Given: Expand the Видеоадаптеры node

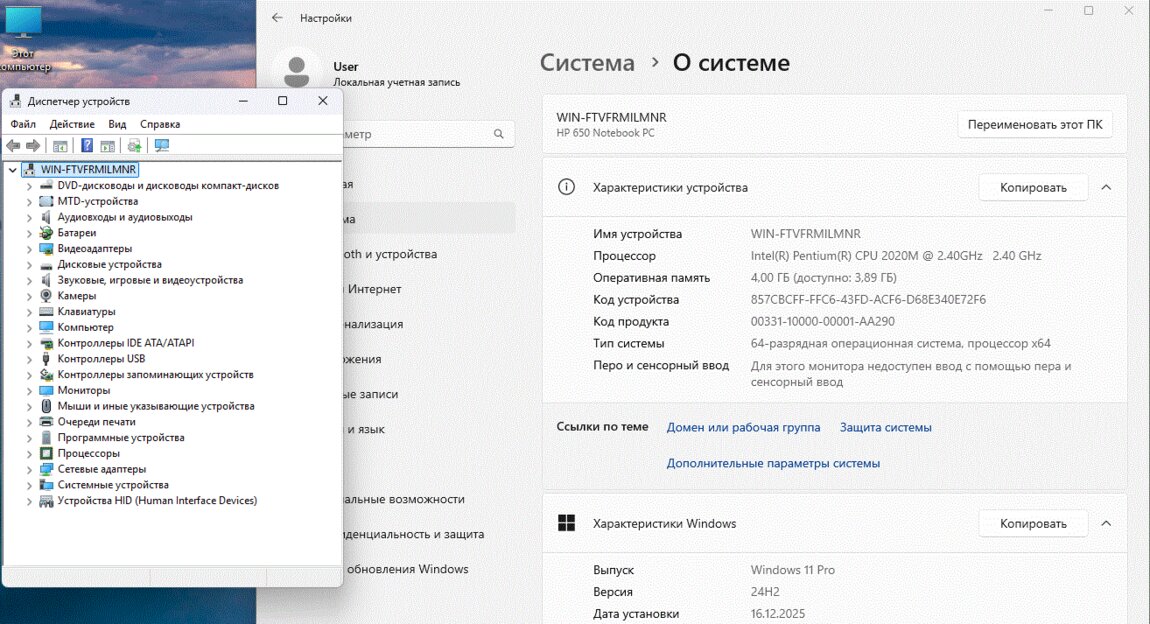Looking at the screenshot, I should click(x=29, y=249).
